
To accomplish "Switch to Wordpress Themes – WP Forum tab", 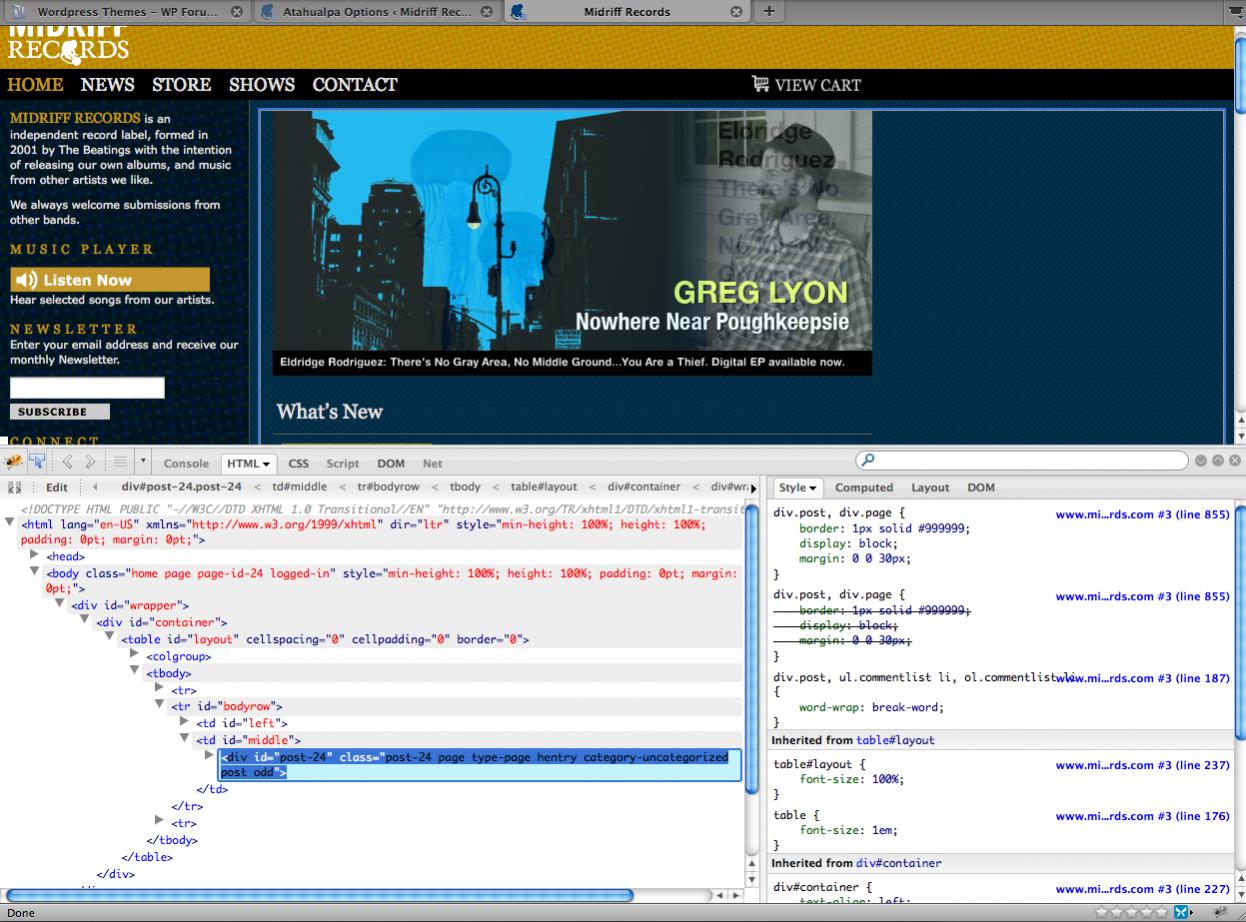I will [125, 12].
